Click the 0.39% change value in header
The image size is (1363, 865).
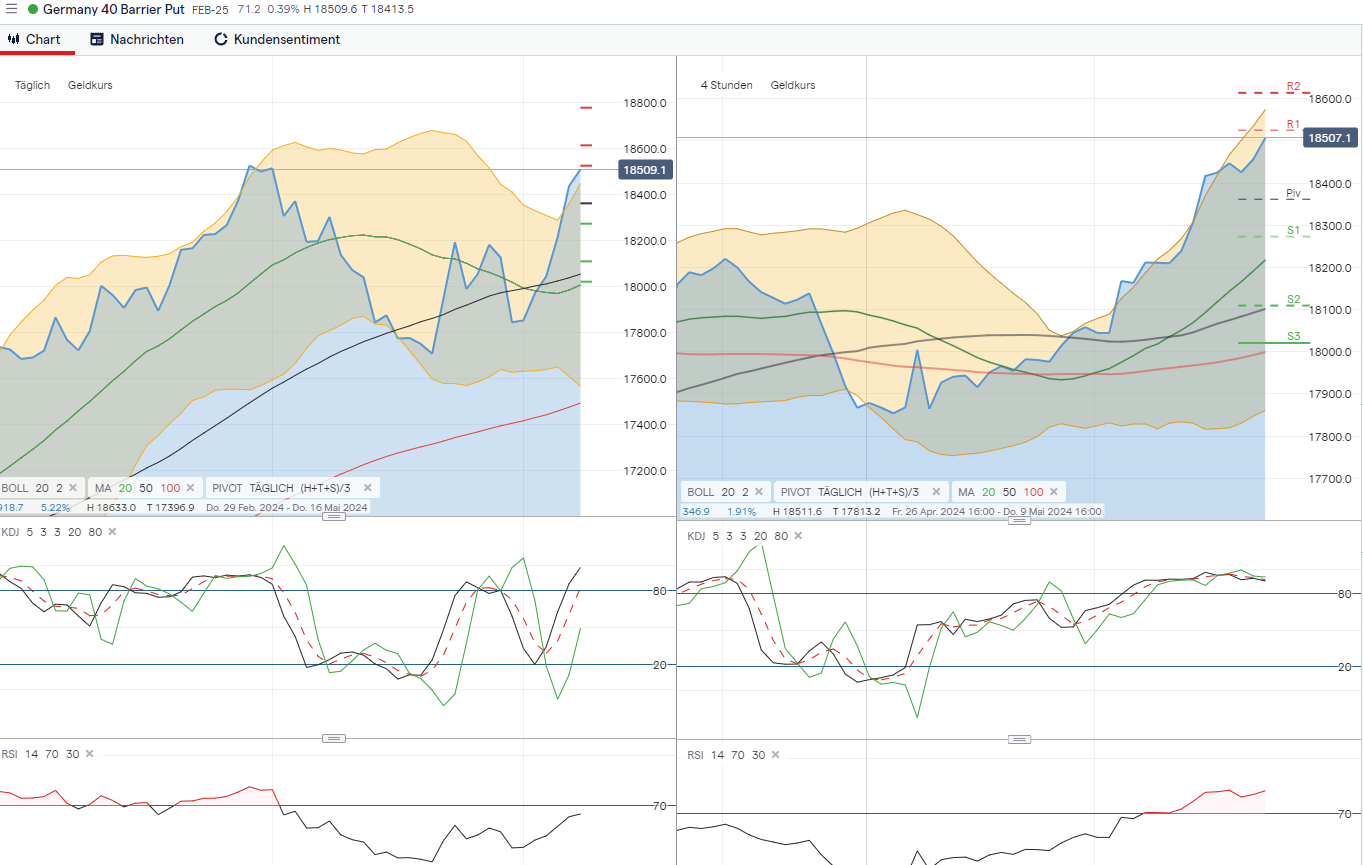[284, 9]
